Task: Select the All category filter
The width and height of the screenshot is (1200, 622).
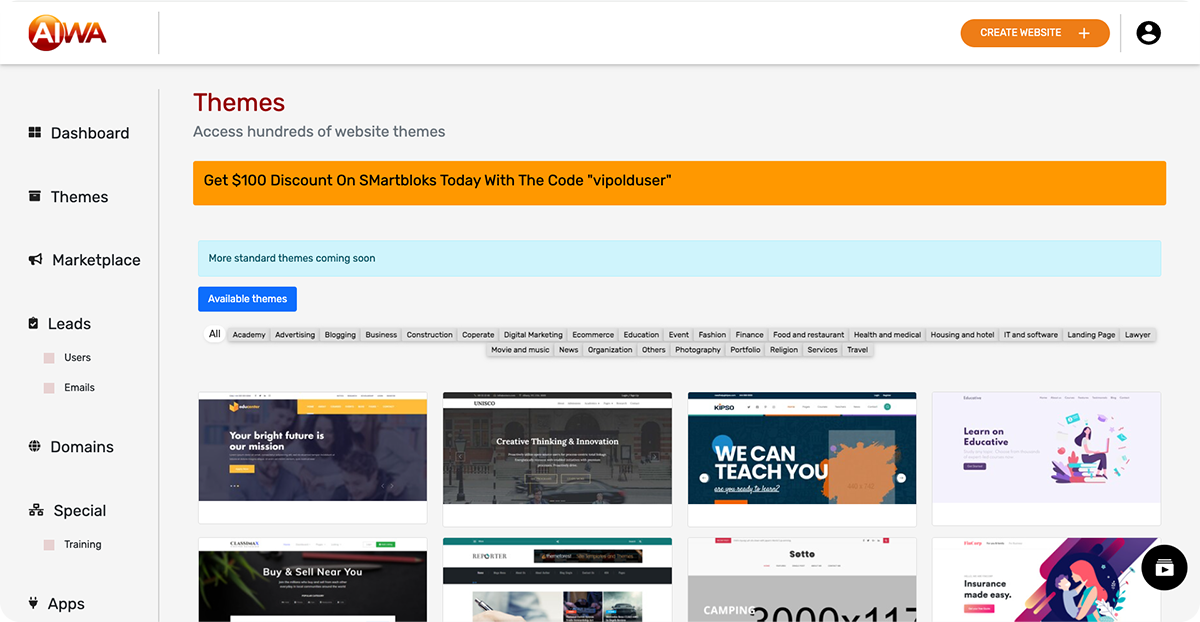Action: point(214,334)
